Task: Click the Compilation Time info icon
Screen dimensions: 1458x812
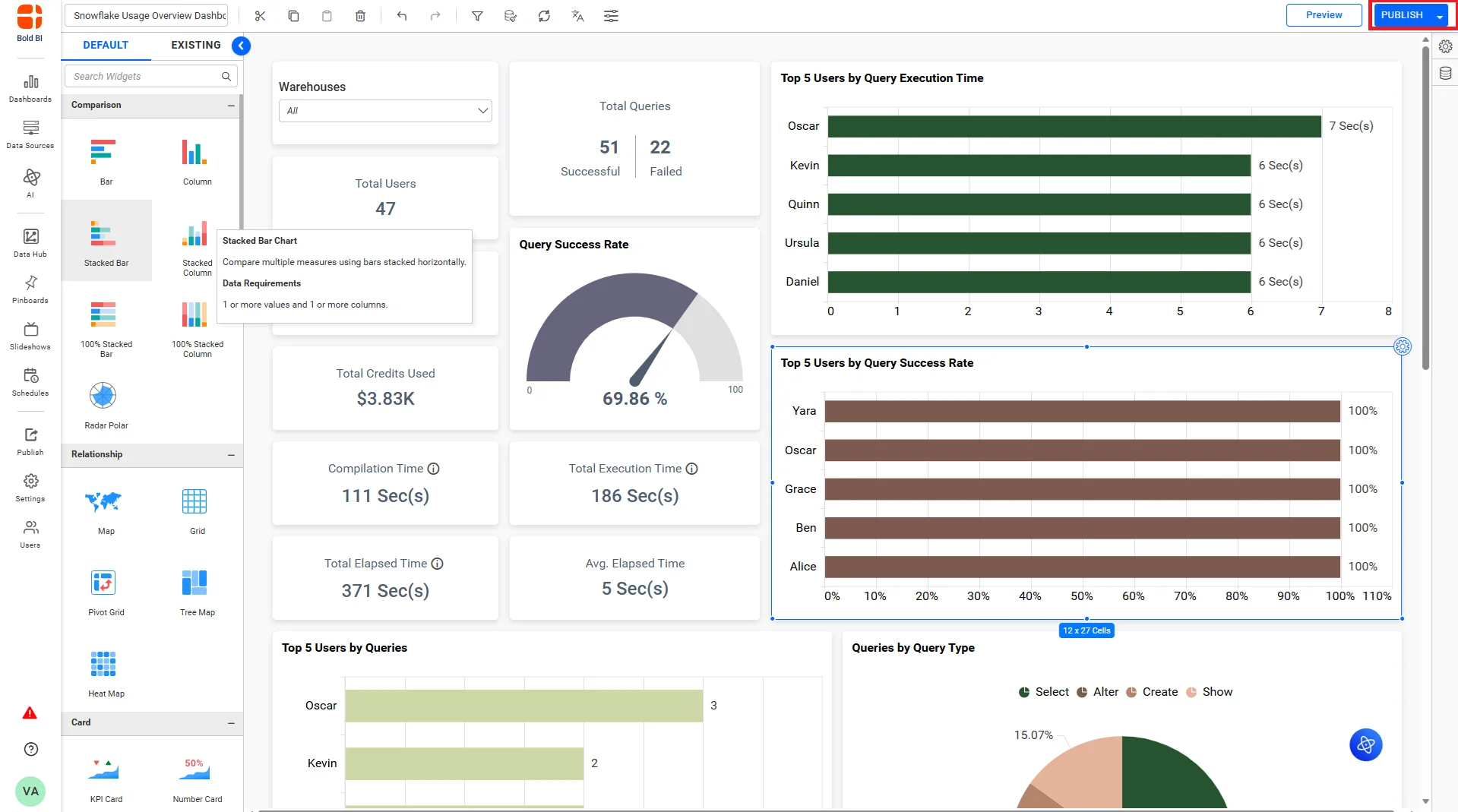Action: coord(433,469)
